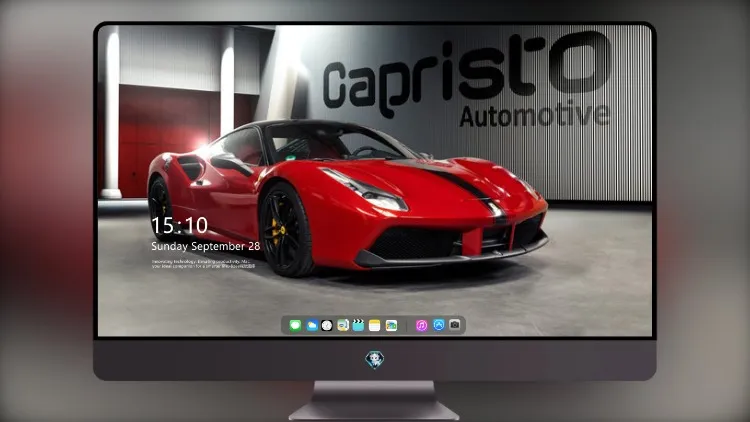Open the Photos gallery app in dock
This screenshot has width=750, height=422.
tap(391, 326)
